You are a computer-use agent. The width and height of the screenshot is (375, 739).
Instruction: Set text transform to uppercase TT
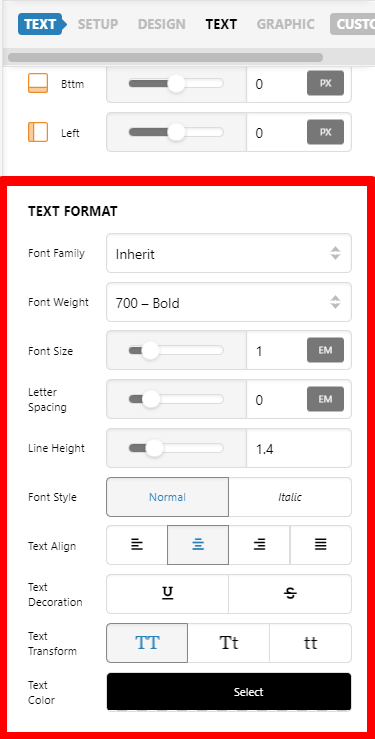tap(147, 643)
